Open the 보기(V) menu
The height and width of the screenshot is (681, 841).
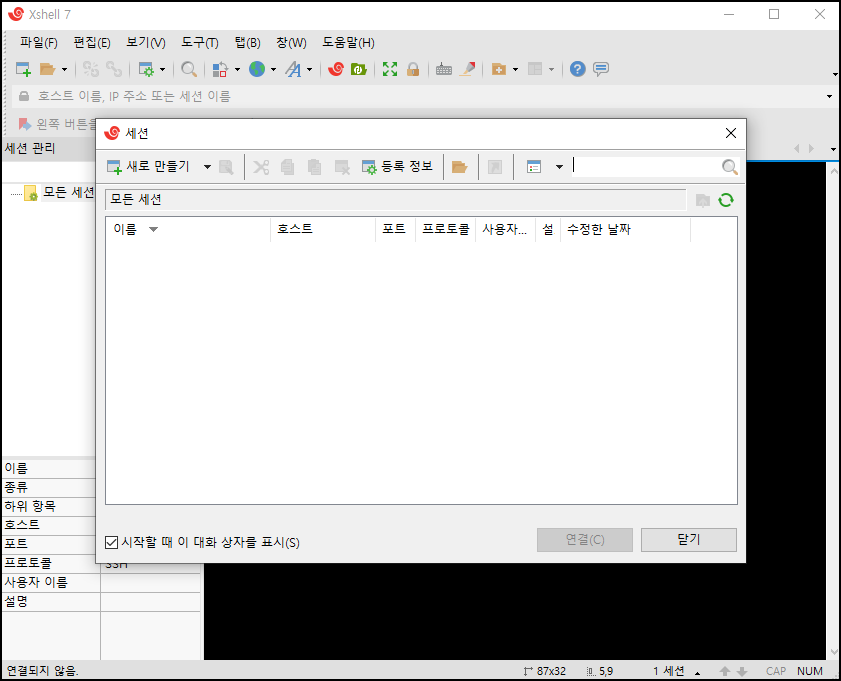pyautogui.click(x=146, y=42)
